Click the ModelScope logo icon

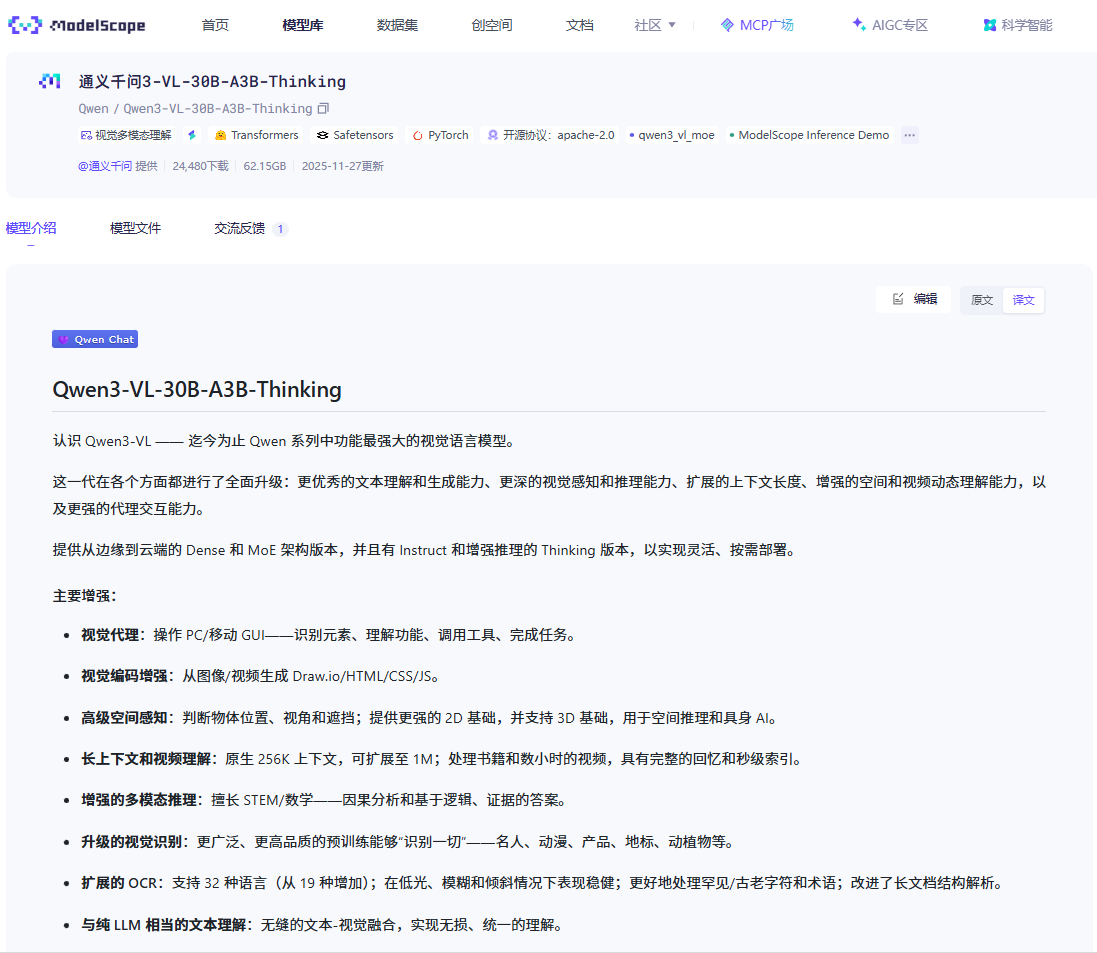23,23
